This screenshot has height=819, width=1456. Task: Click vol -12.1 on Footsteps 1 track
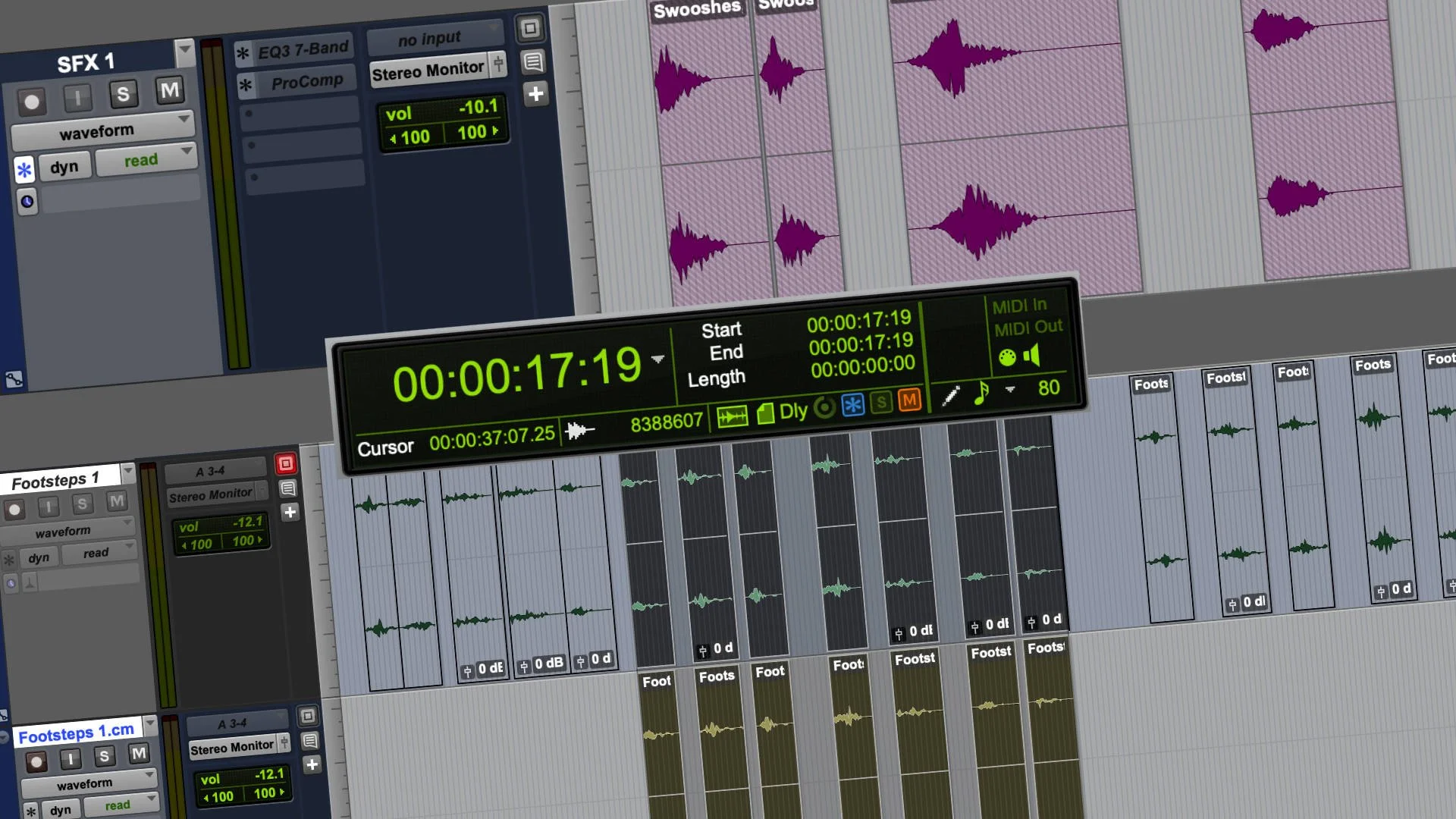pos(221,524)
